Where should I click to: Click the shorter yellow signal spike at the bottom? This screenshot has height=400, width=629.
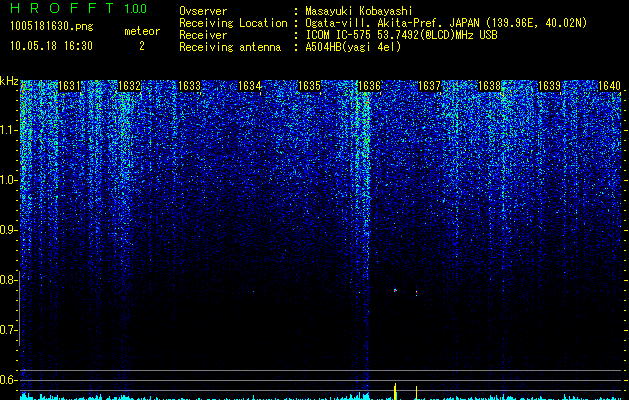point(416,393)
